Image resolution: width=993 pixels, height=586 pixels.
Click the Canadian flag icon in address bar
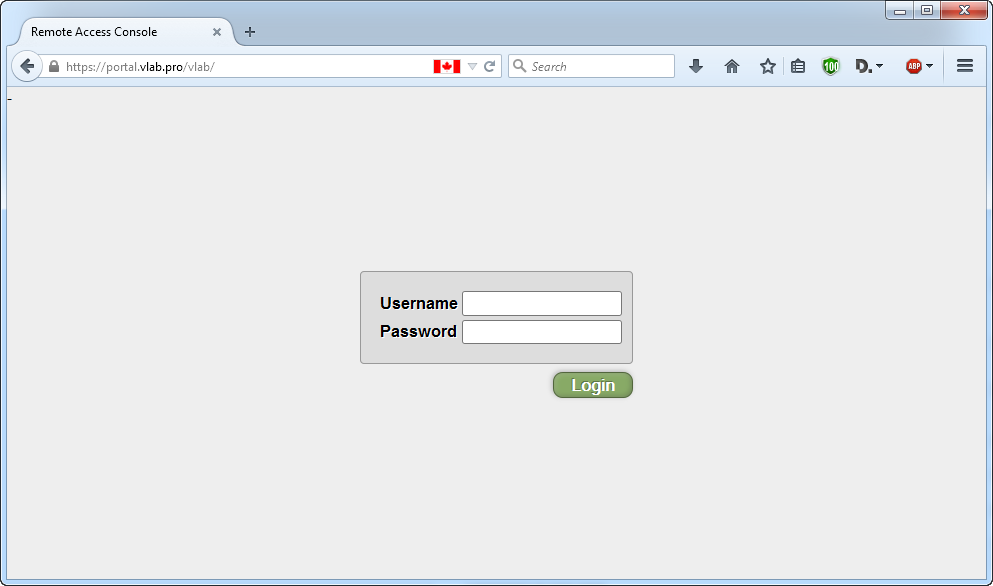tap(446, 67)
